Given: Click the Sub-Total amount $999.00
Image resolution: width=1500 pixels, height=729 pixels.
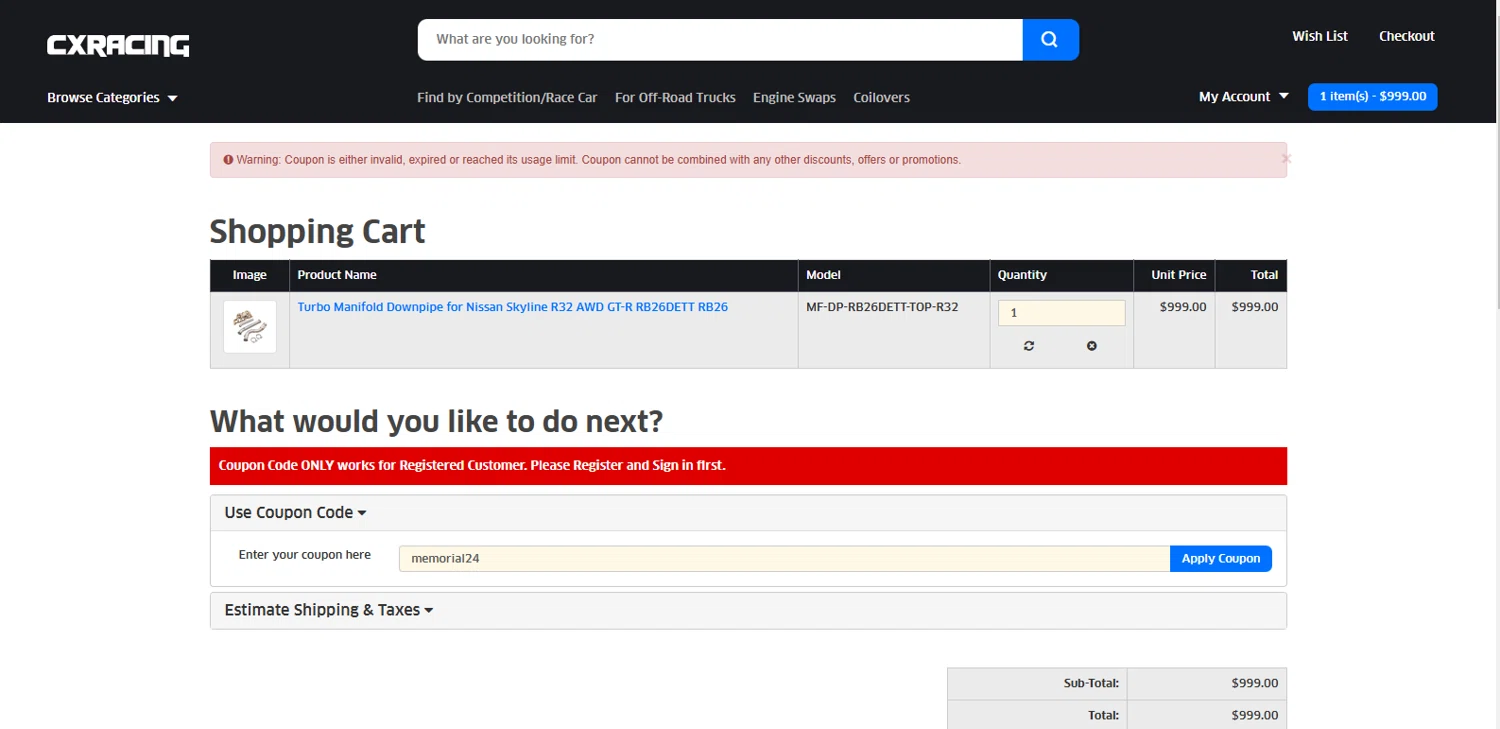Looking at the screenshot, I should [x=1254, y=684].
